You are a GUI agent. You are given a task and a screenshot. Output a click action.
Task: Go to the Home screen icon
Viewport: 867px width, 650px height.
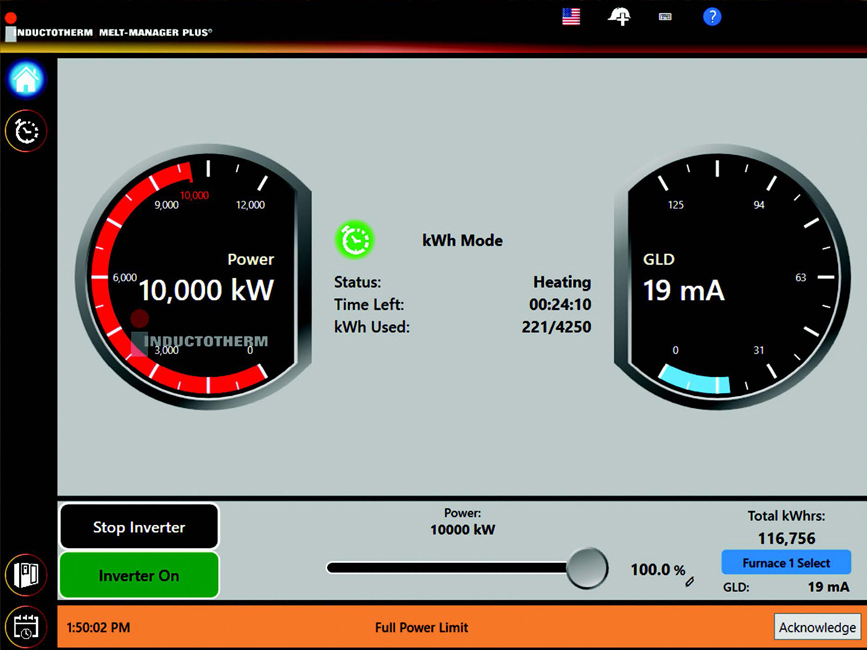coord(26,80)
